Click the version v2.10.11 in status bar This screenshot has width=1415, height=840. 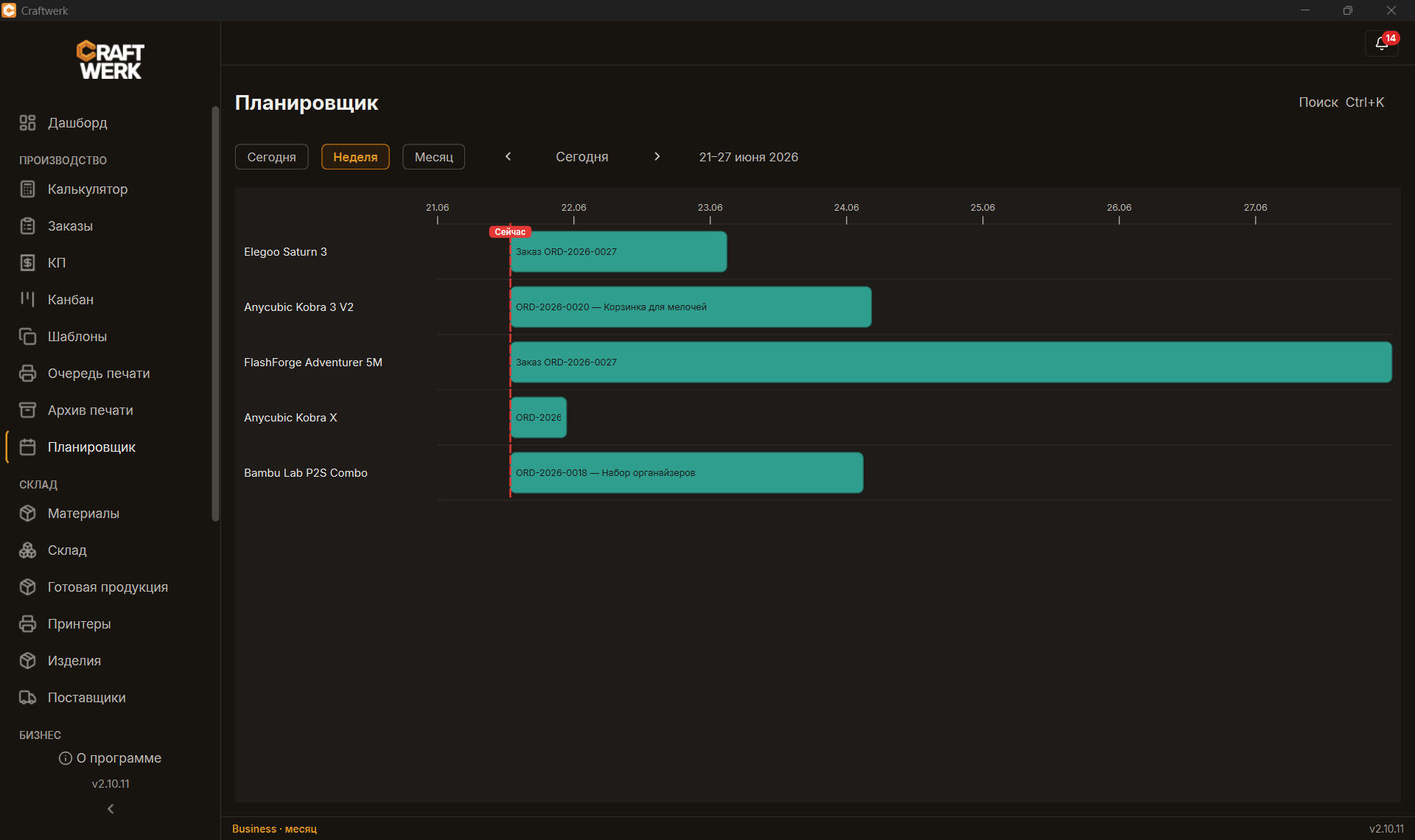tap(1386, 829)
